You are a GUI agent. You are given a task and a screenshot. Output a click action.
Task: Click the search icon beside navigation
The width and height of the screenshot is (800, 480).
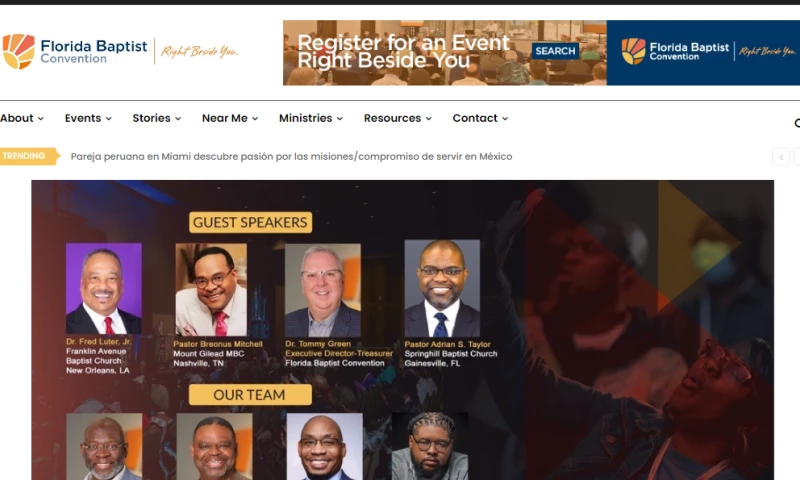point(796,123)
